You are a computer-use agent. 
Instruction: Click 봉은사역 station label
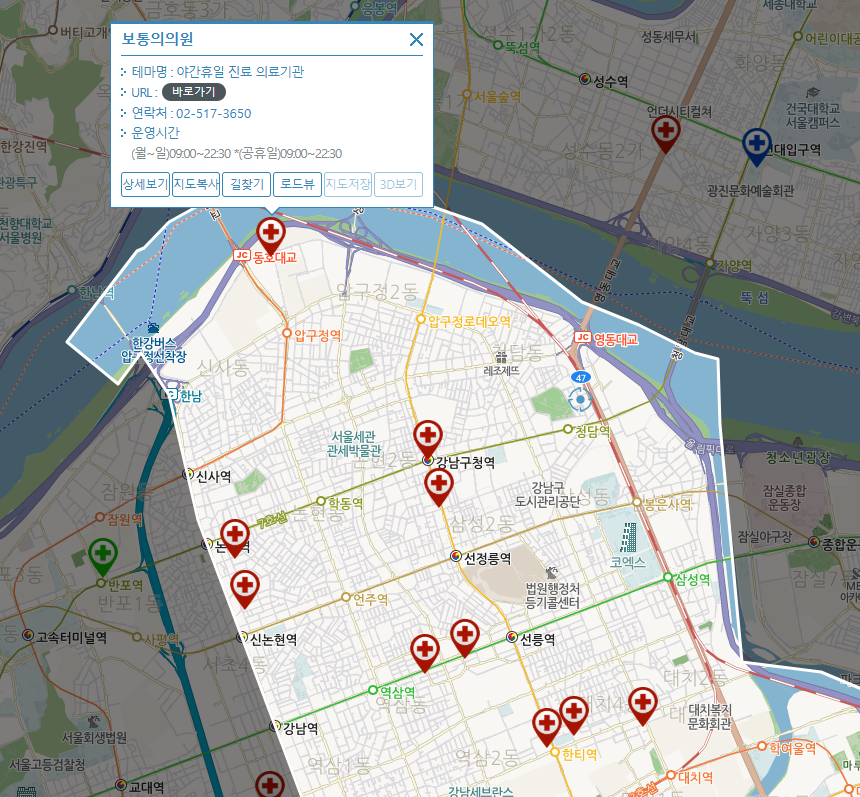(668, 504)
